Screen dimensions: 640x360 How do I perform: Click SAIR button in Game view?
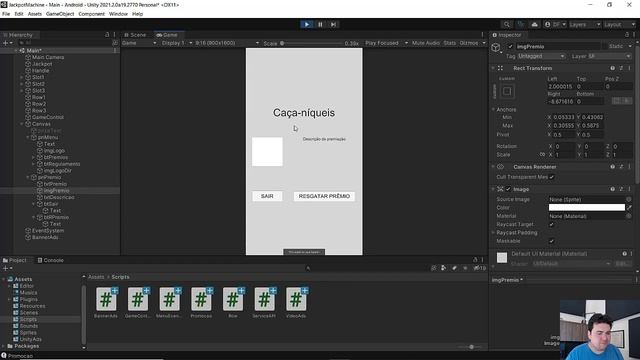(x=267, y=196)
